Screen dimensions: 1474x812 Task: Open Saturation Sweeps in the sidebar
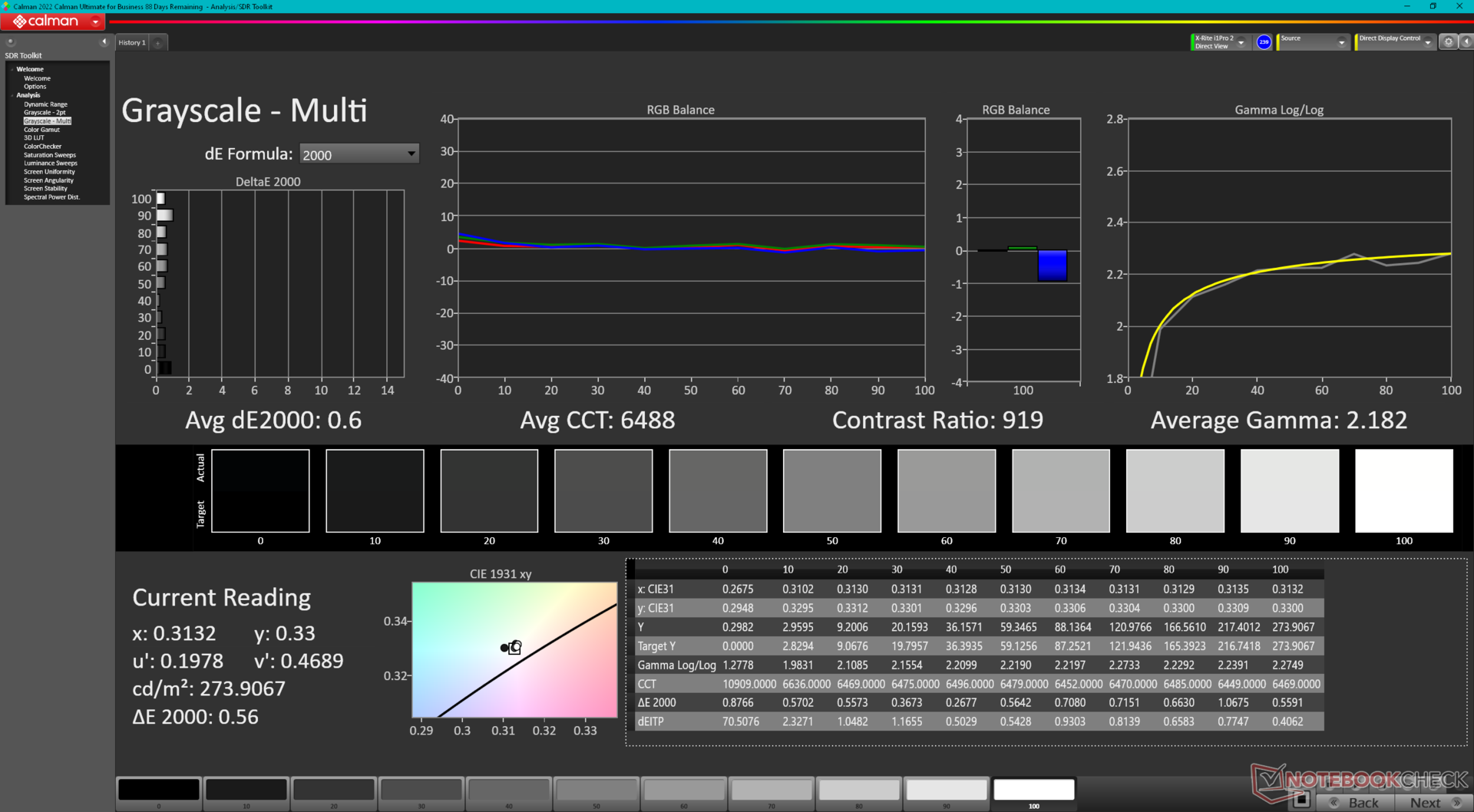point(50,155)
